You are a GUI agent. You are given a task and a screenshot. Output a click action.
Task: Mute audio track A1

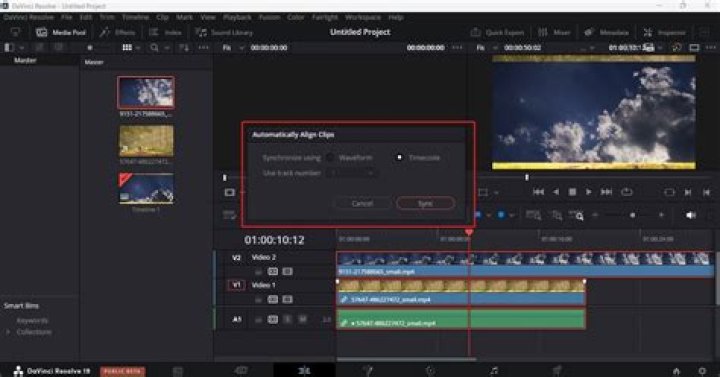click(303, 319)
